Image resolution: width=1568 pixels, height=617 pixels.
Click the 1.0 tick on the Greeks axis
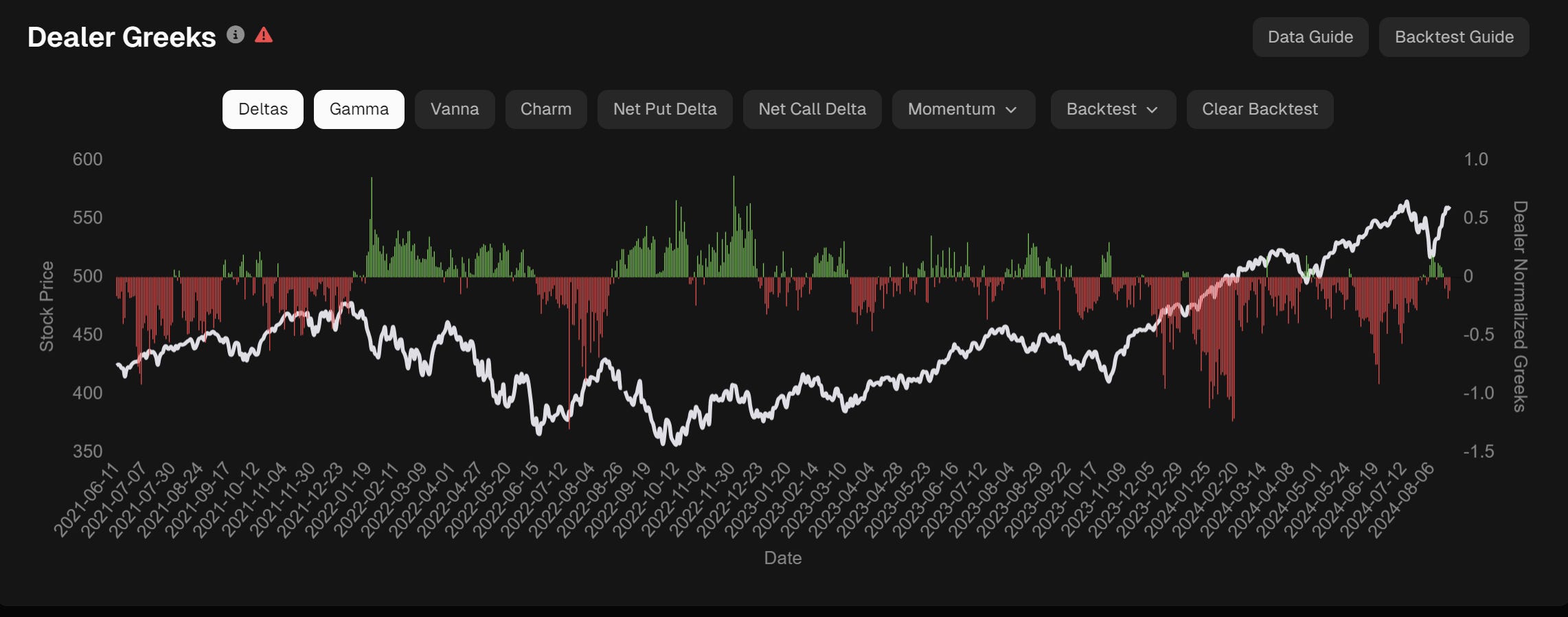click(x=1476, y=159)
